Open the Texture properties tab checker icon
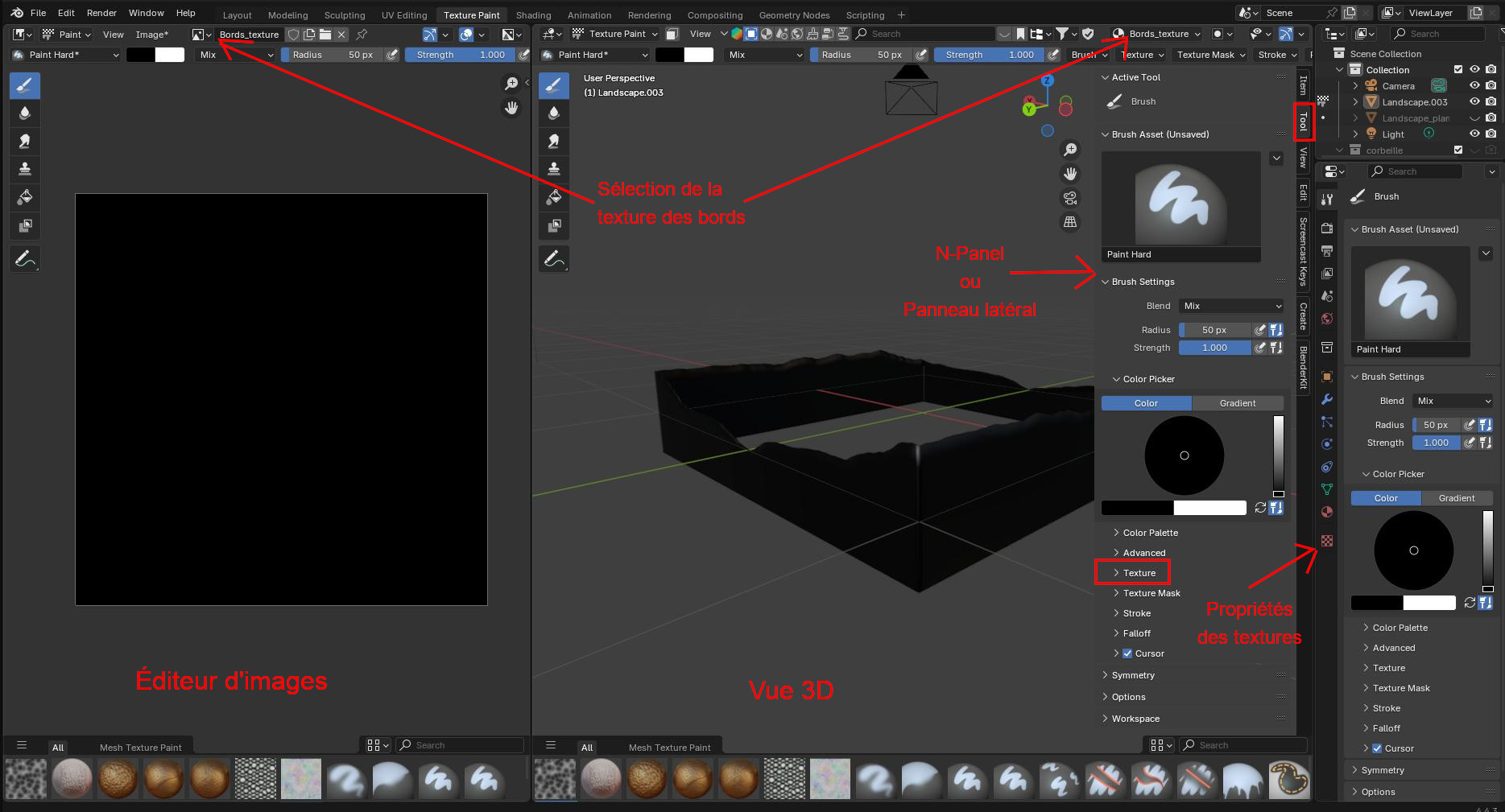Image resolution: width=1505 pixels, height=812 pixels. (x=1327, y=541)
